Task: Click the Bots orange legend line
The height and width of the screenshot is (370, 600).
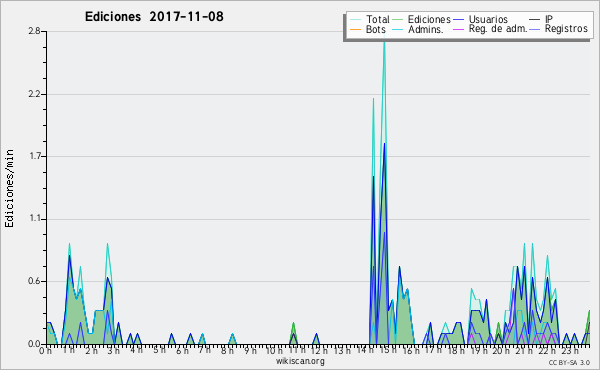Action: (355, 29)
